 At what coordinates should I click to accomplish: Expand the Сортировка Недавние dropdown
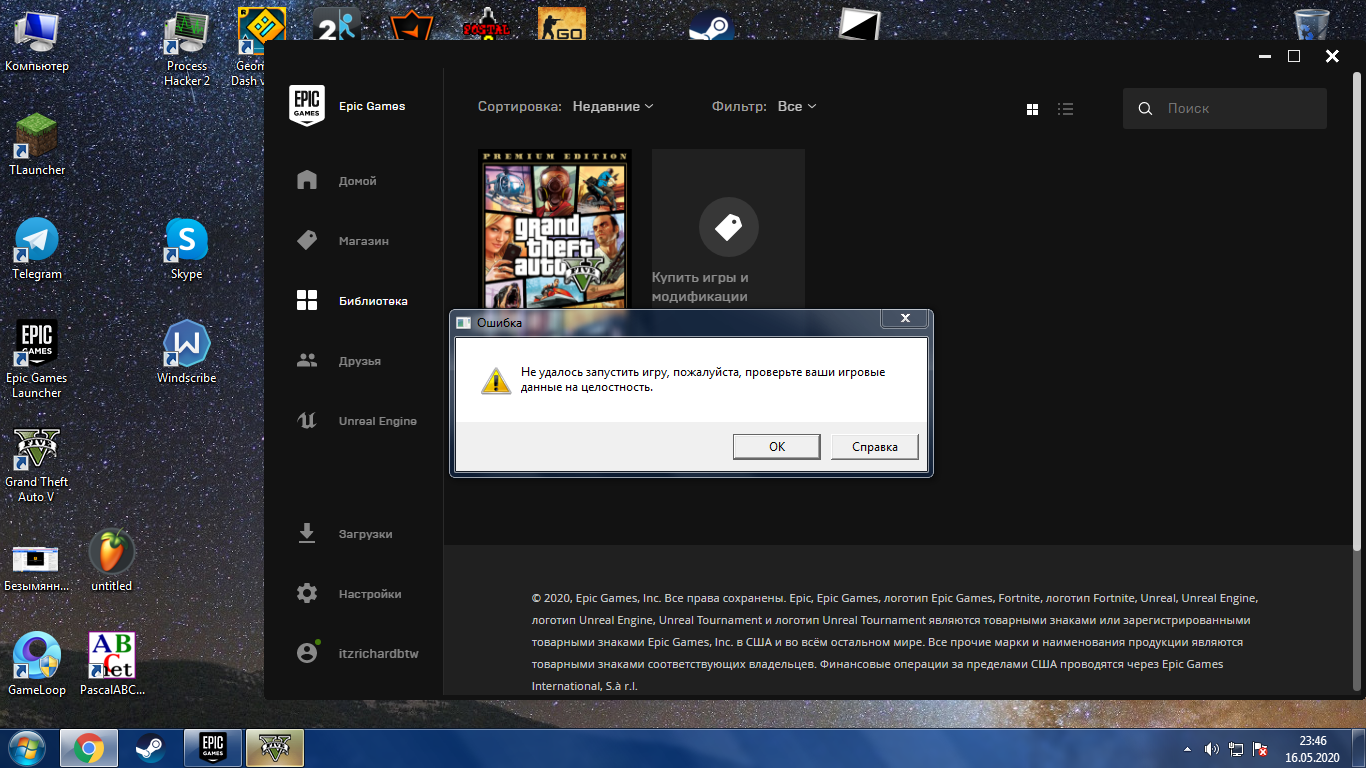(x=613, y=106)
